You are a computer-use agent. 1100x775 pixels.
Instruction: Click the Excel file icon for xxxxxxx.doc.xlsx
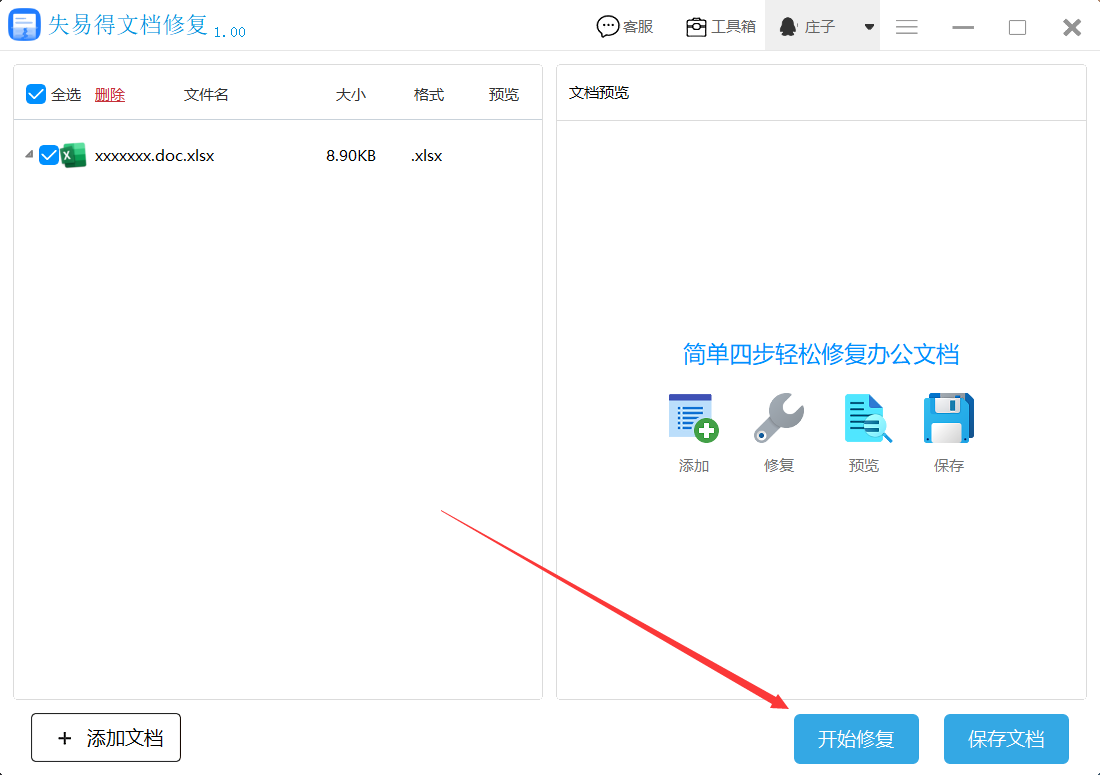click(x=74, y=156)
